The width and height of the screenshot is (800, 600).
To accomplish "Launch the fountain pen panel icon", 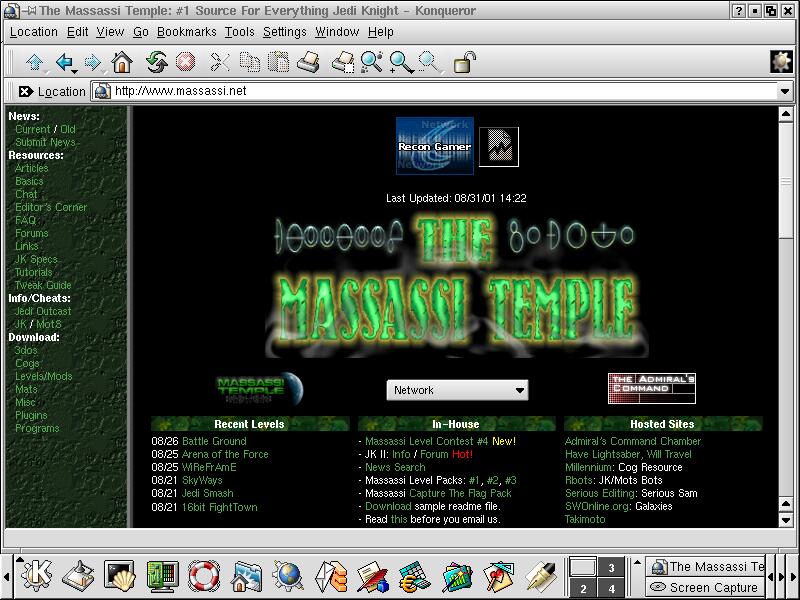I will tap(541, 577).
